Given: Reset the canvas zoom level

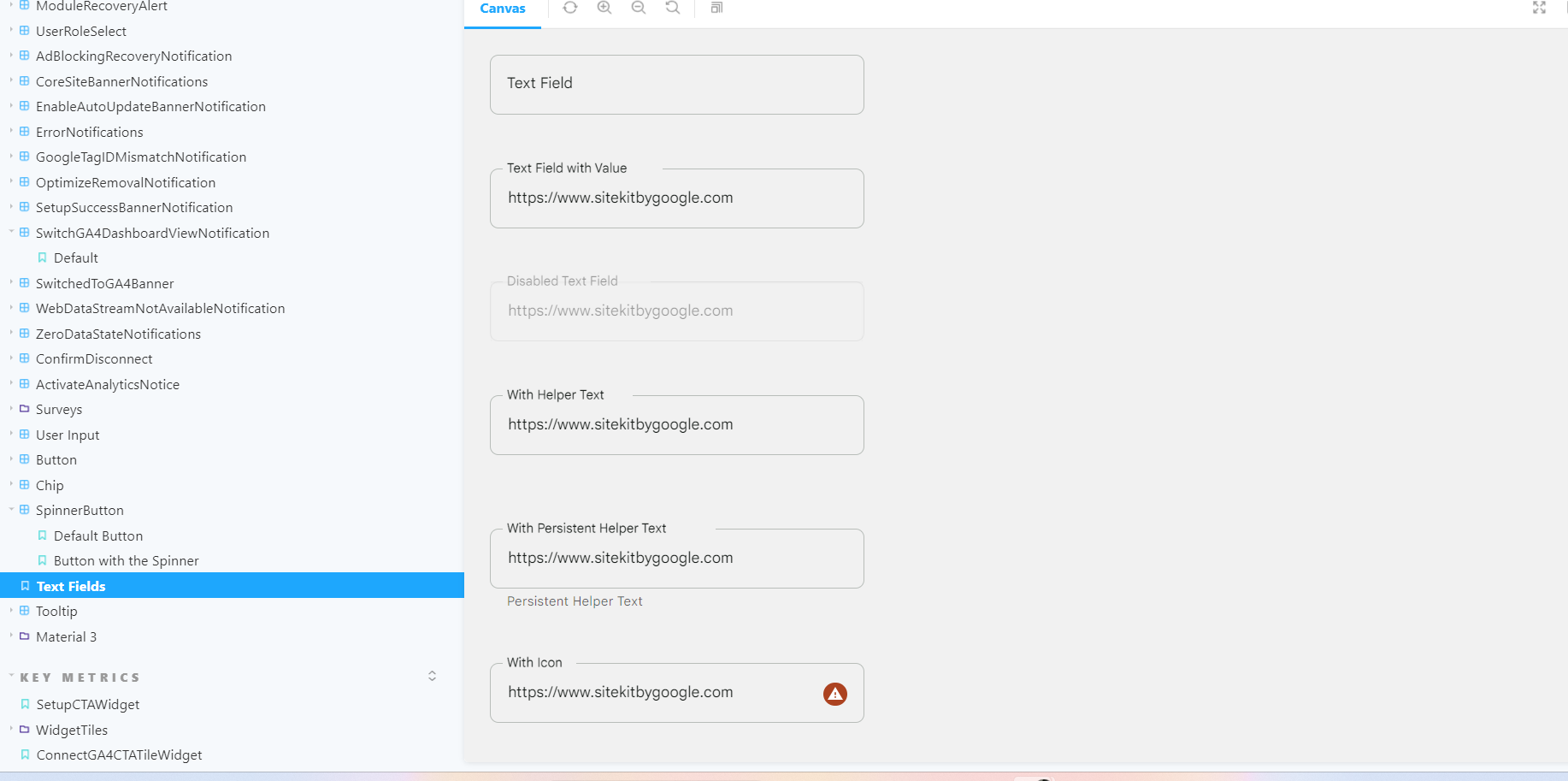Looking at the screenshot, I should pyautogui.click(x=673, y=8).
